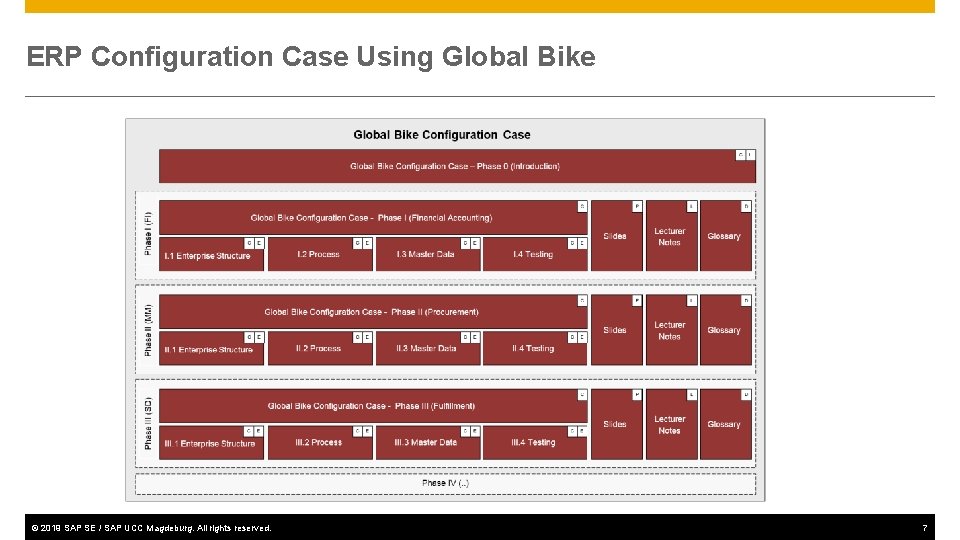Click the corner badge on Phase I Financial Accounting header
960x540 pixels.
[582, 206]
